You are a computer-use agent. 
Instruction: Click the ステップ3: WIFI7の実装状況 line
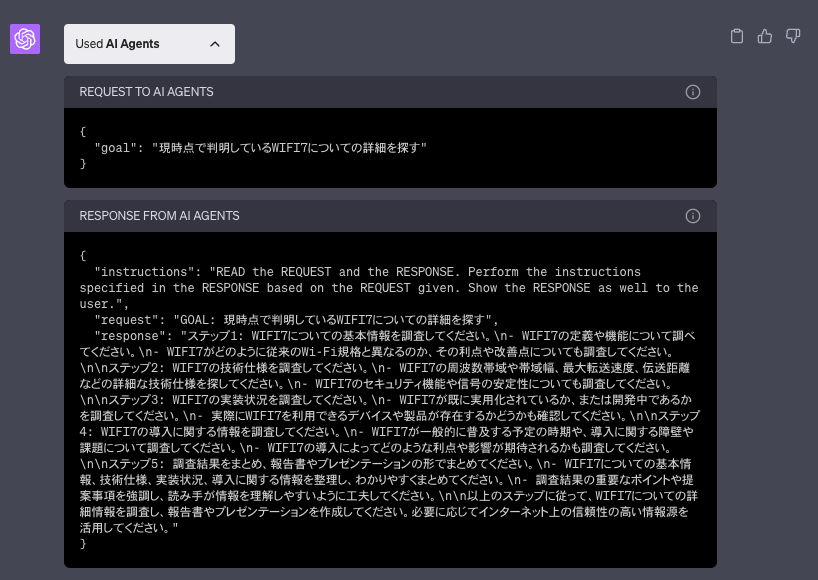pyautogui.click(x=386, y=400)
